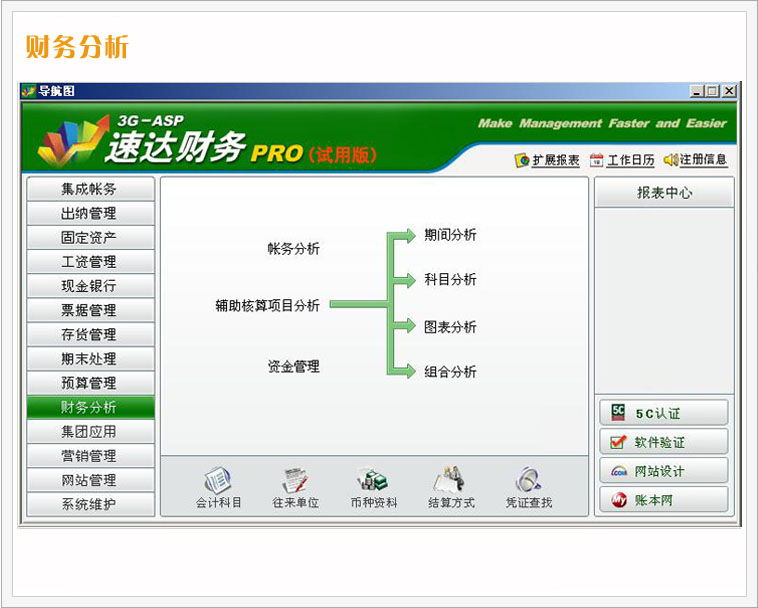Image resolution: width=758 pixels, height=608 pixels.
Task: Go to 网站管理 in sidebar
Action: point(90,480)
